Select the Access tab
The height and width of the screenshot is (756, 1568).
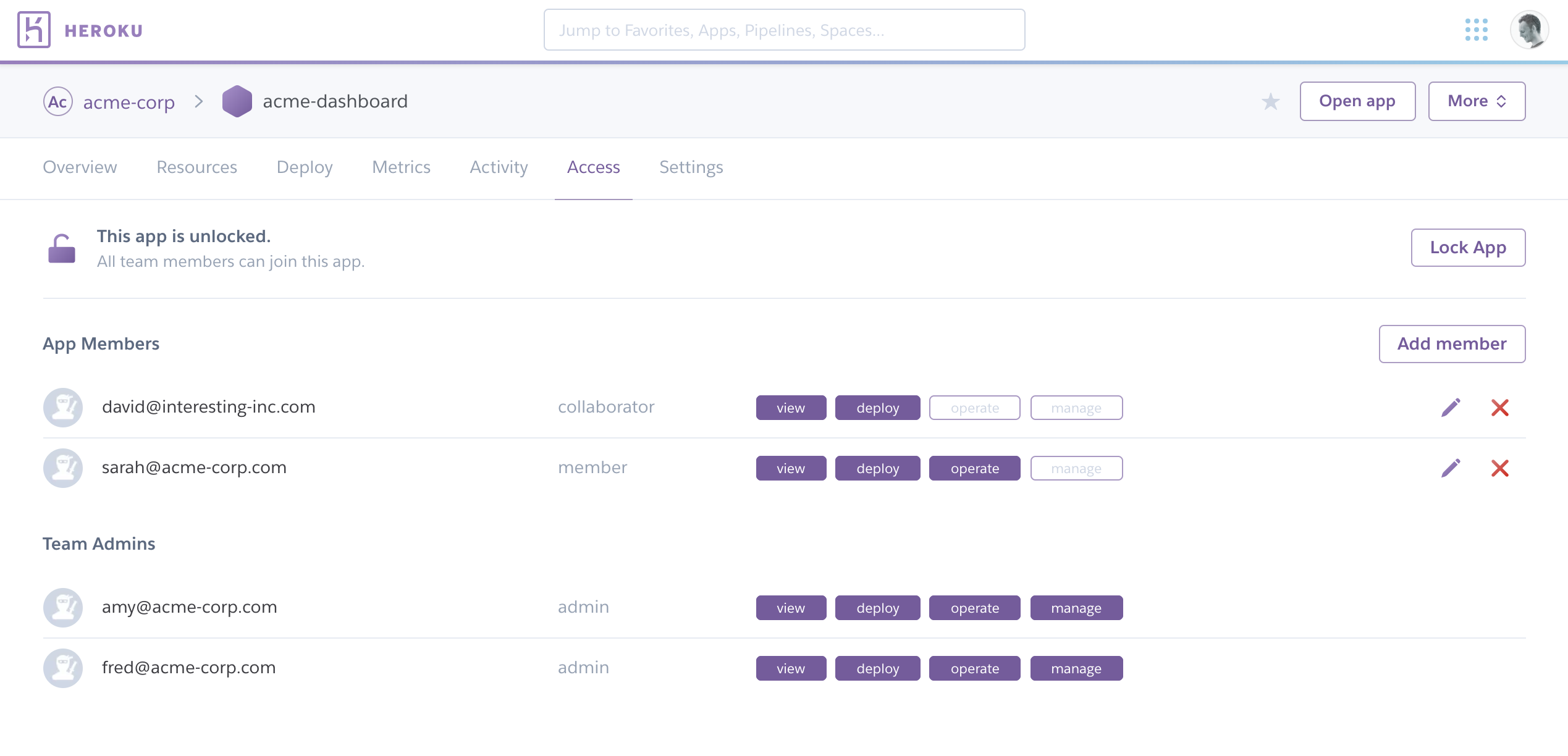(593, 167)
